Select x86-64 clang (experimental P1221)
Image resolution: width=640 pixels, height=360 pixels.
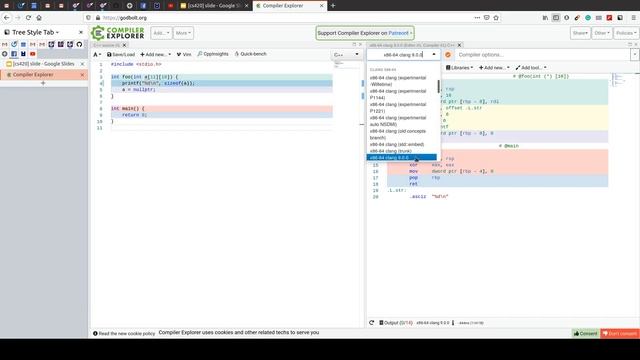coord(402,108)
